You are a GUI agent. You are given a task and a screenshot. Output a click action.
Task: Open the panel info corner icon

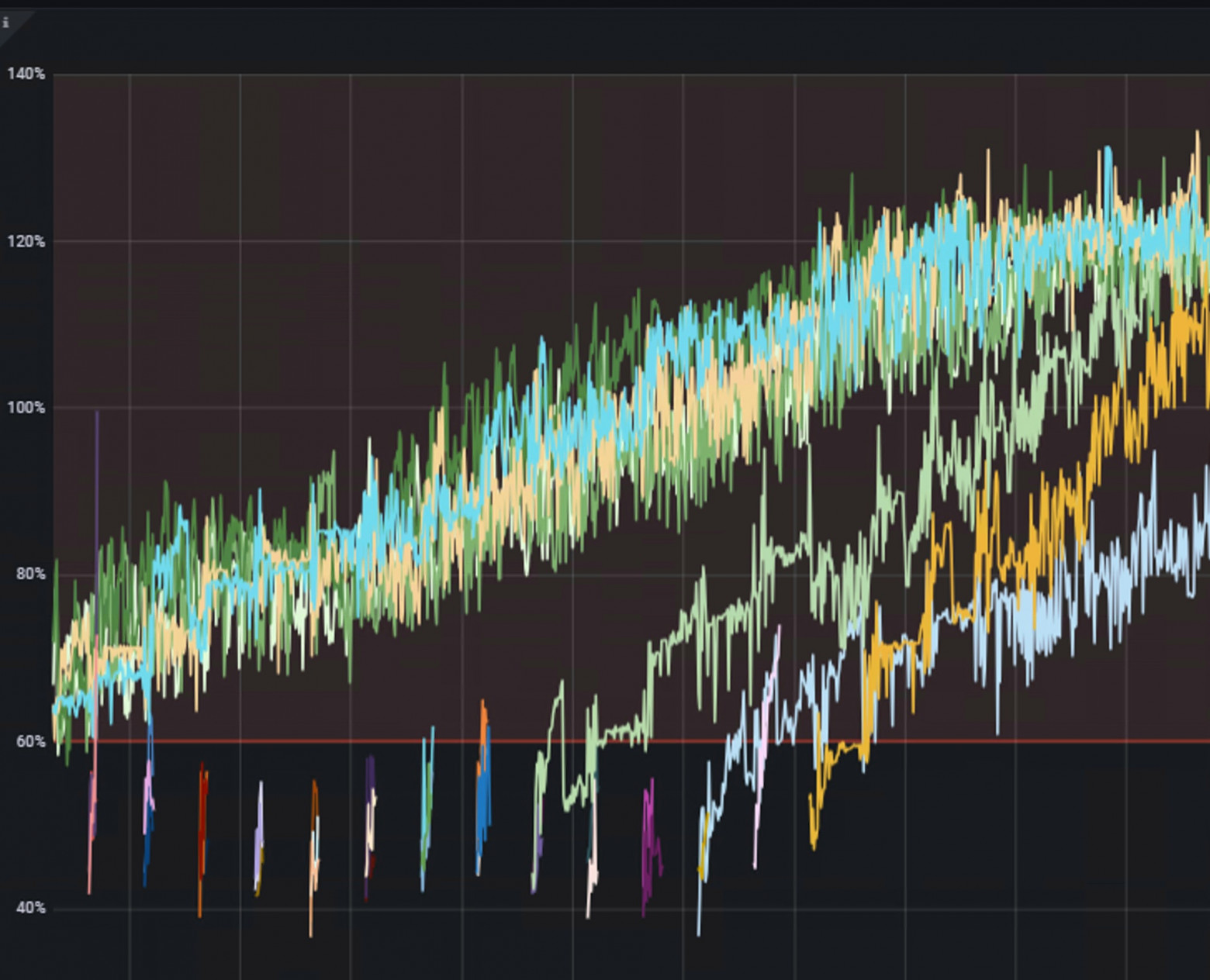[x=6, y=22]
